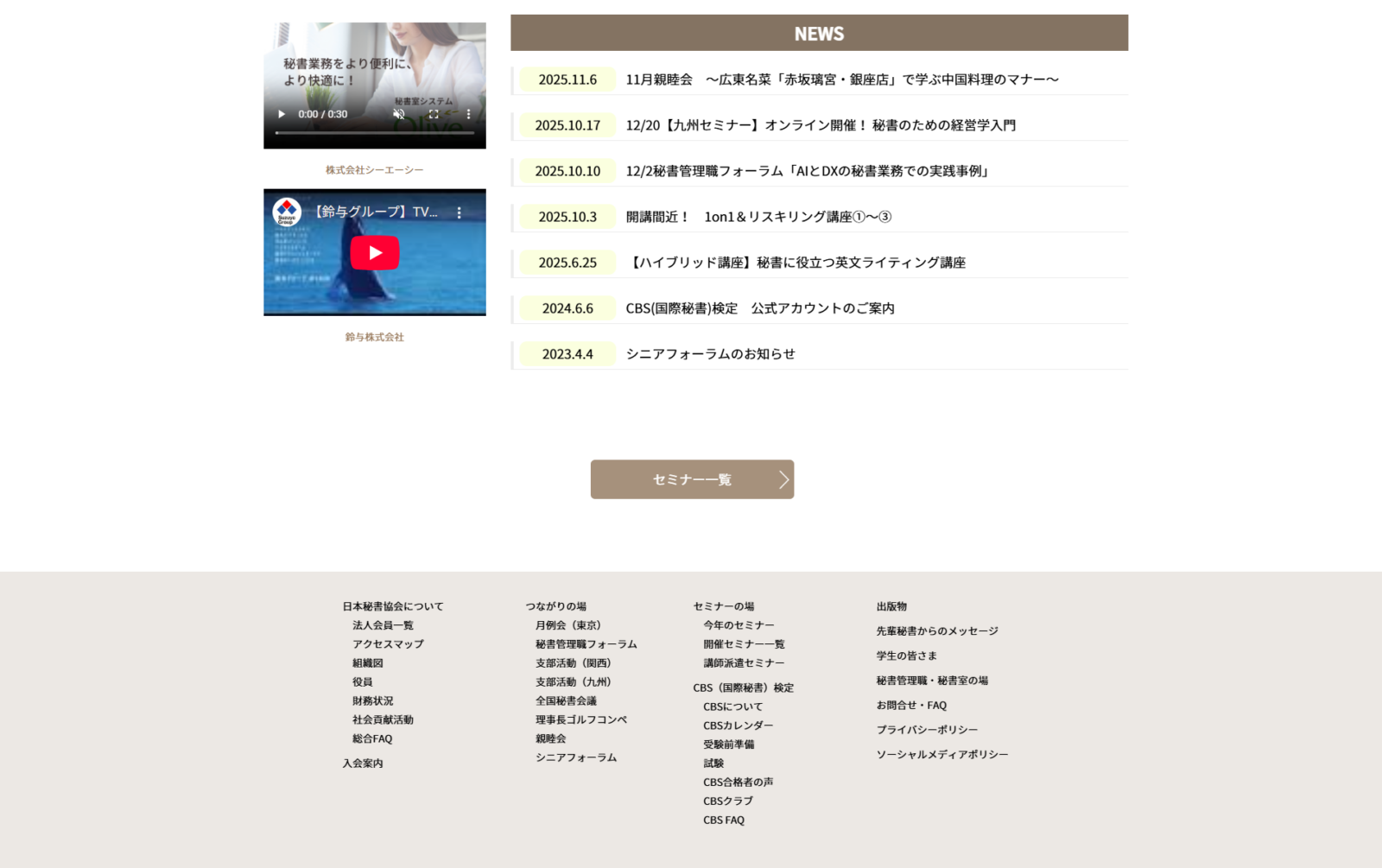The image size is (1382, 868).
Task: Go to アクセスマップ in the footer
Action: coord(388,644)
